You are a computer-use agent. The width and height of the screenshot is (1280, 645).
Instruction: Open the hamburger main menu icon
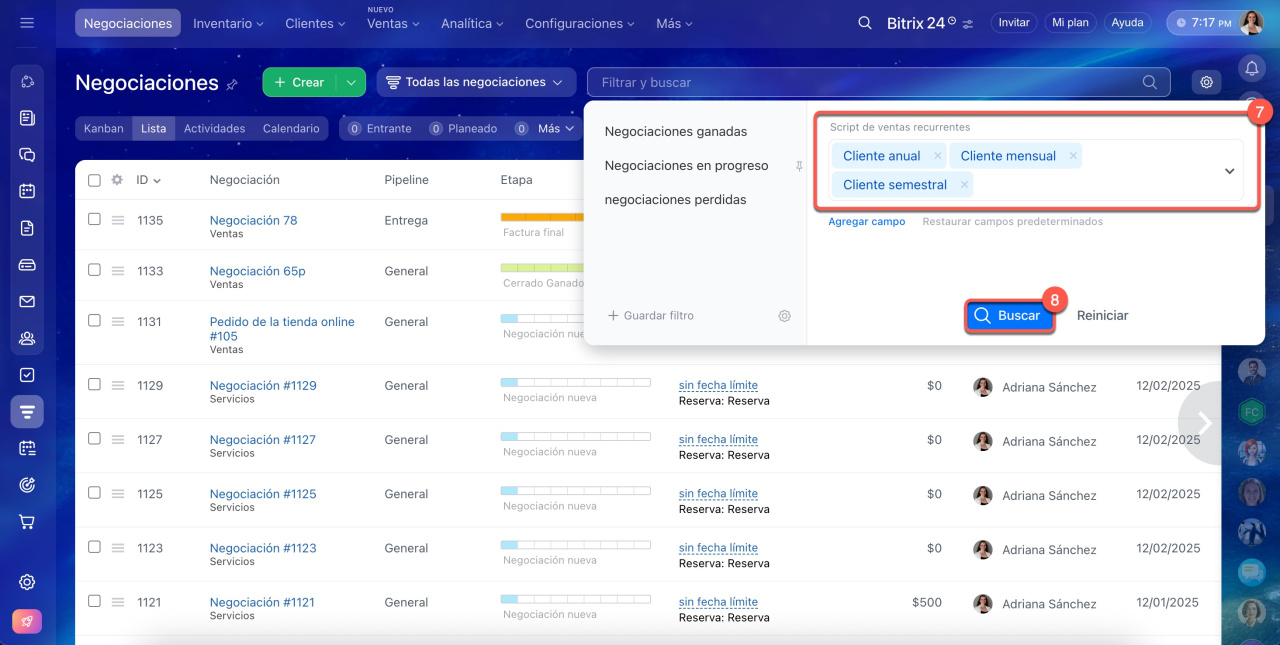pyautogui.click(x=27, y=22)
